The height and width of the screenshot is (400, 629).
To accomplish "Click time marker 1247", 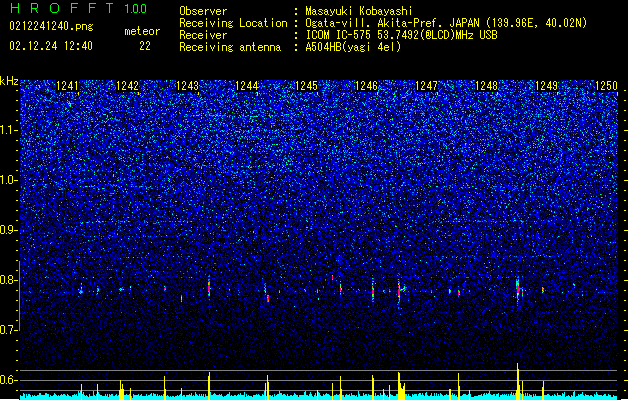I will click(x=426, y=86).
